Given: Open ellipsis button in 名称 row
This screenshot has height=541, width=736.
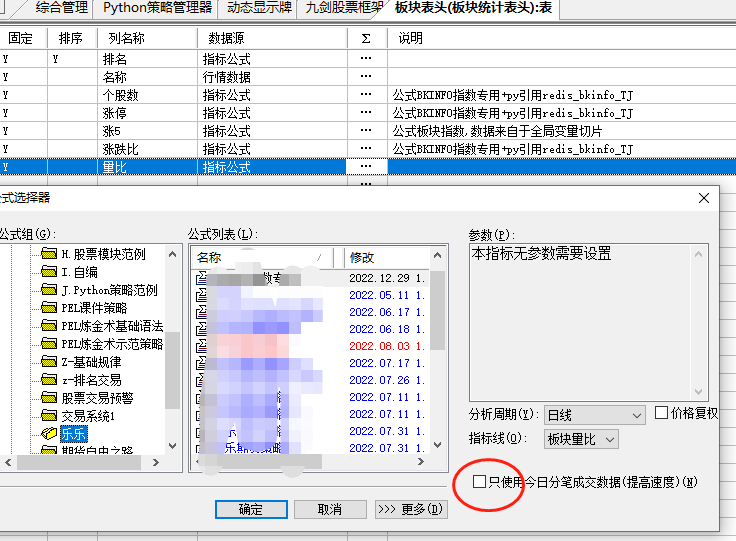Looking at the screenshot, I should point(366,76).
